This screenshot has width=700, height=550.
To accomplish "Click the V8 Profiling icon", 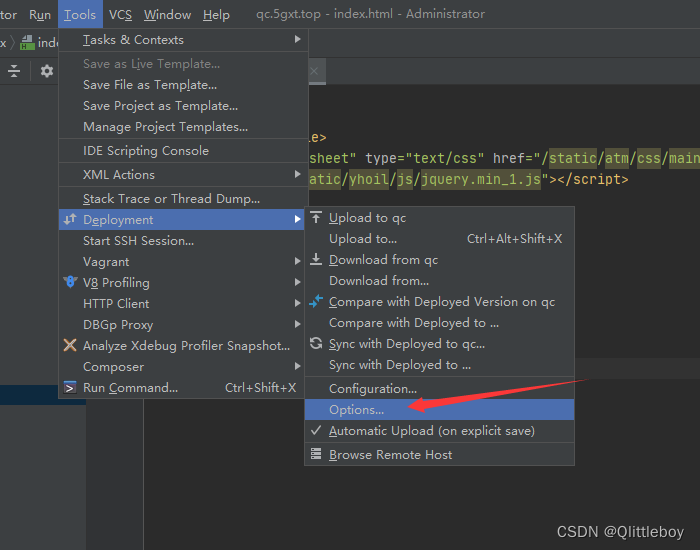I will [x=70, y=282].
